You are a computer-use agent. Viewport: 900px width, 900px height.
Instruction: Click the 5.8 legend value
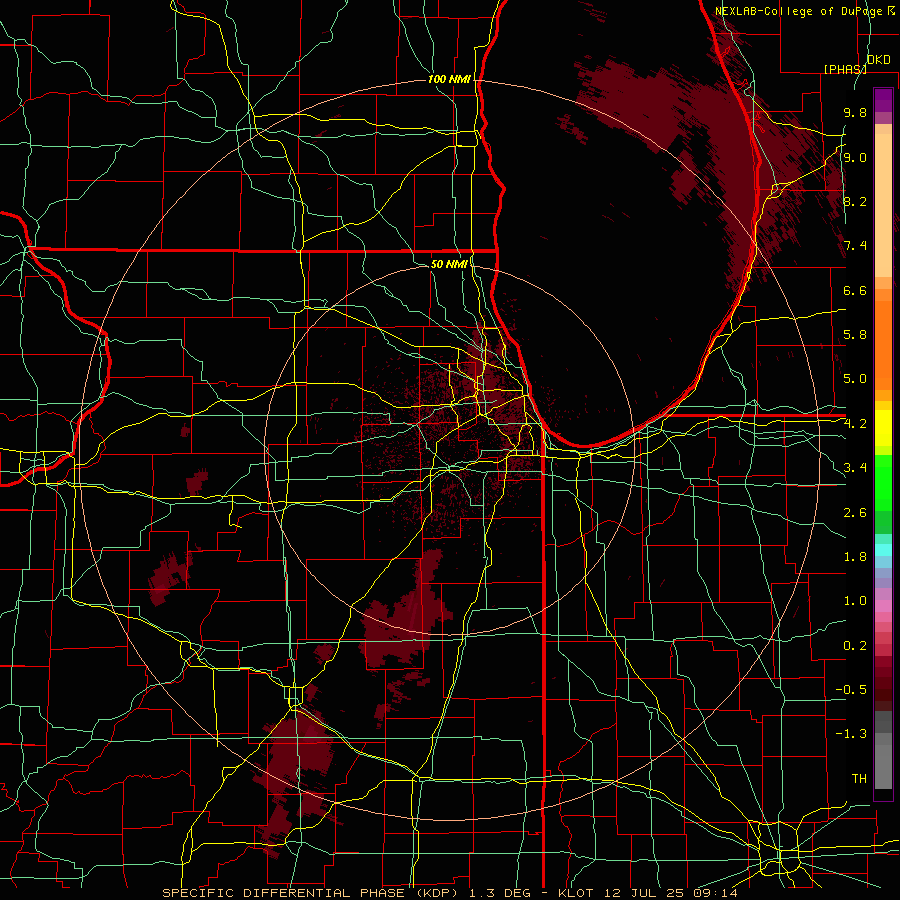(x=855, y=335)
